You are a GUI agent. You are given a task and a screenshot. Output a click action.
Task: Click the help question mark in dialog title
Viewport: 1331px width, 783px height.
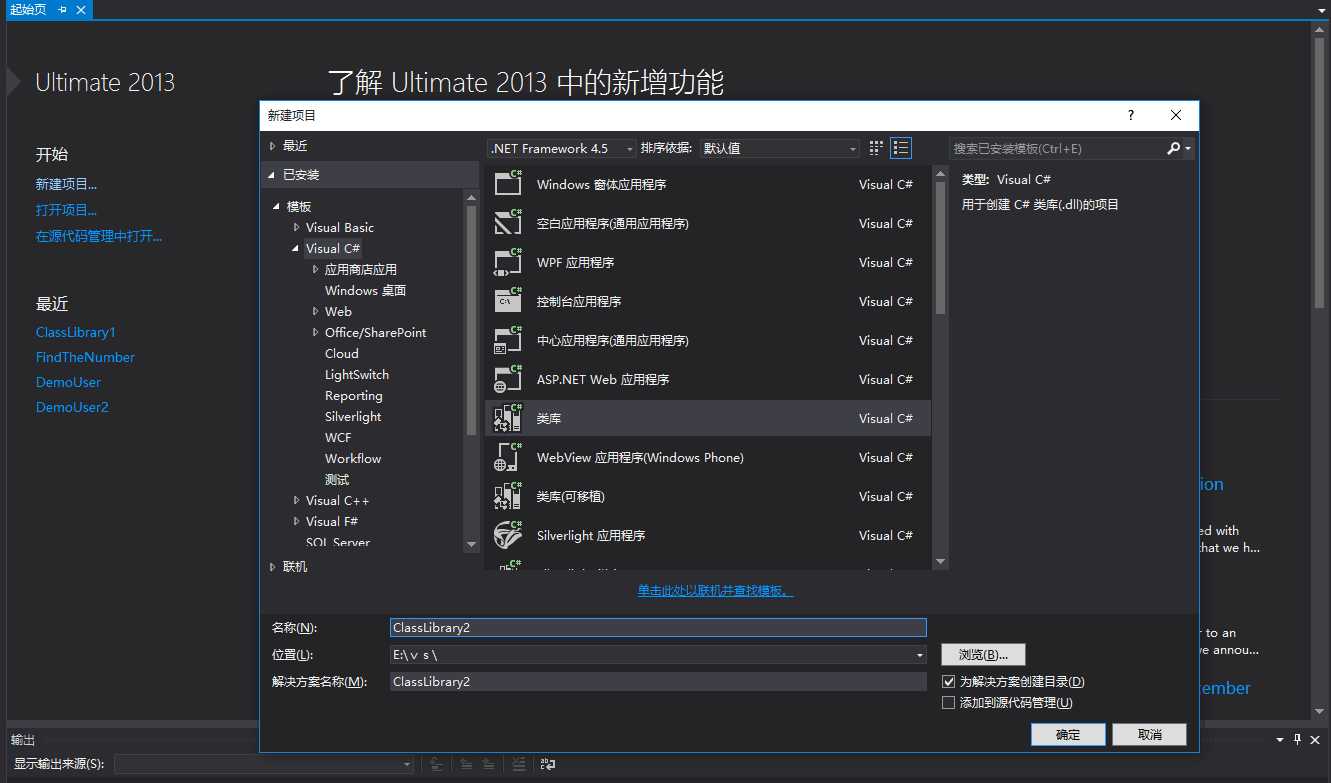[1131, 115]
